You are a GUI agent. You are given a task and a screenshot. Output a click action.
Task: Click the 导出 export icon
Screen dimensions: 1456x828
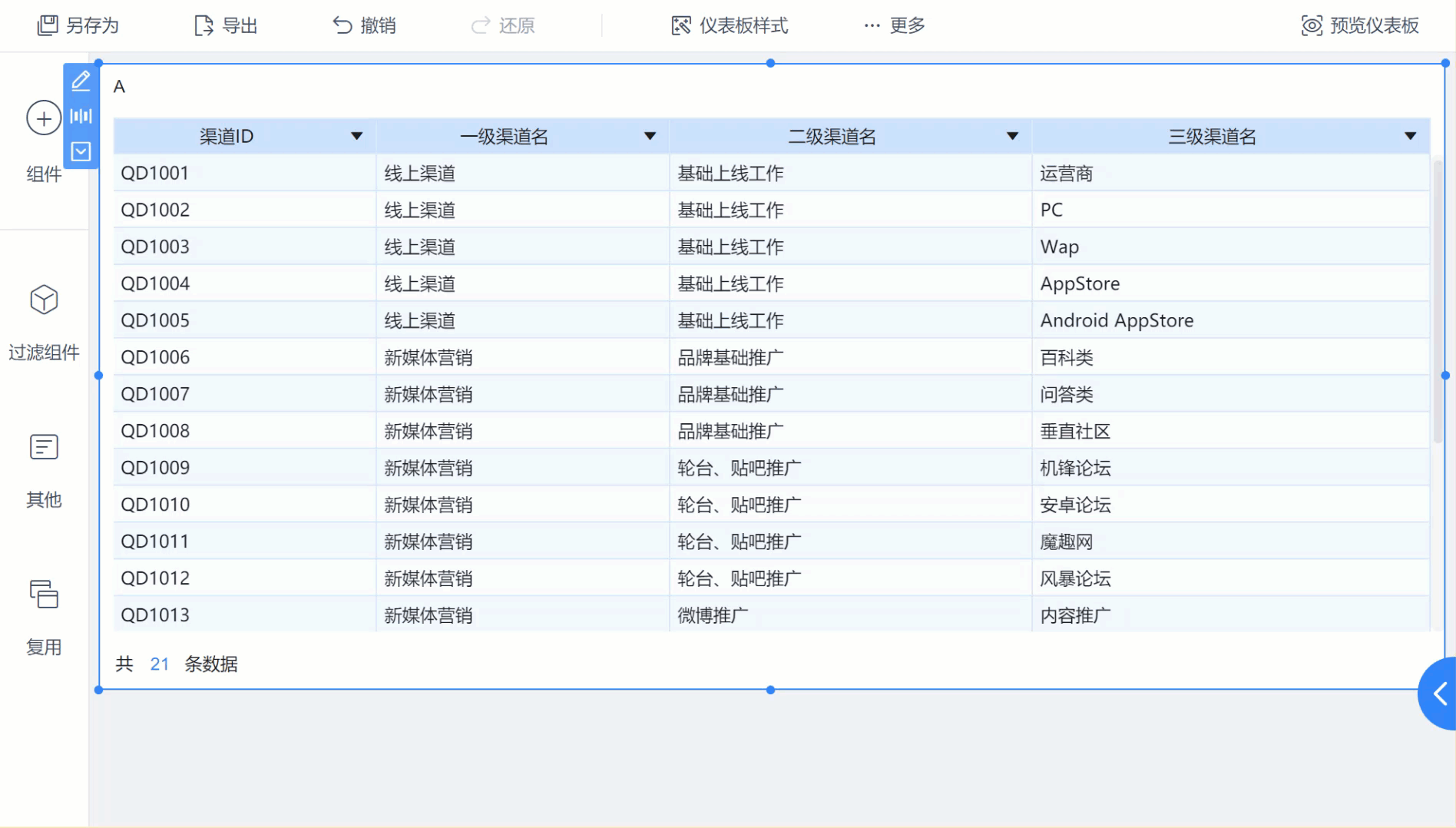(203, 25)
